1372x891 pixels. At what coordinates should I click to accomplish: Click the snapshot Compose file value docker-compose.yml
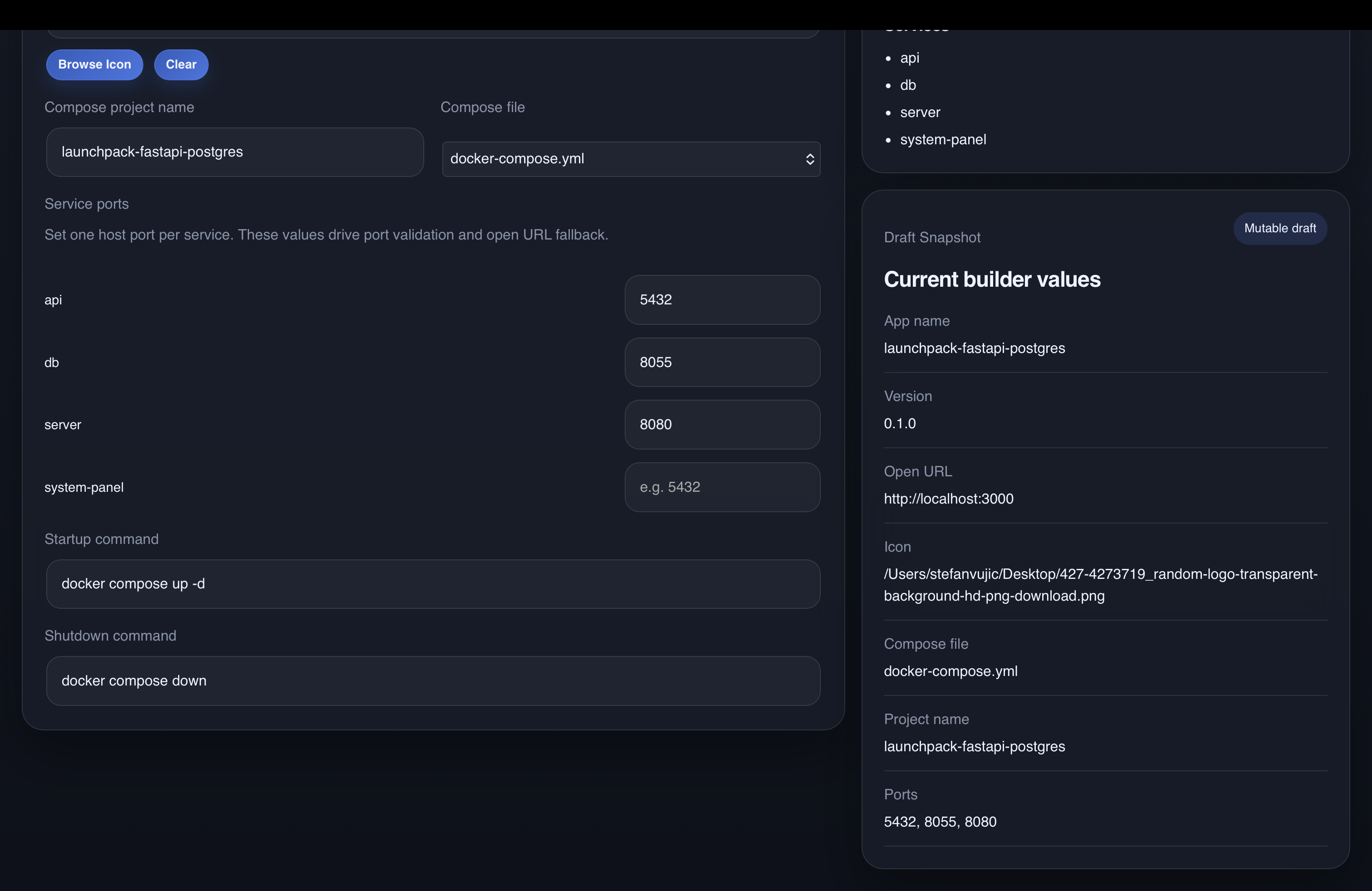[x=951, y=671]
